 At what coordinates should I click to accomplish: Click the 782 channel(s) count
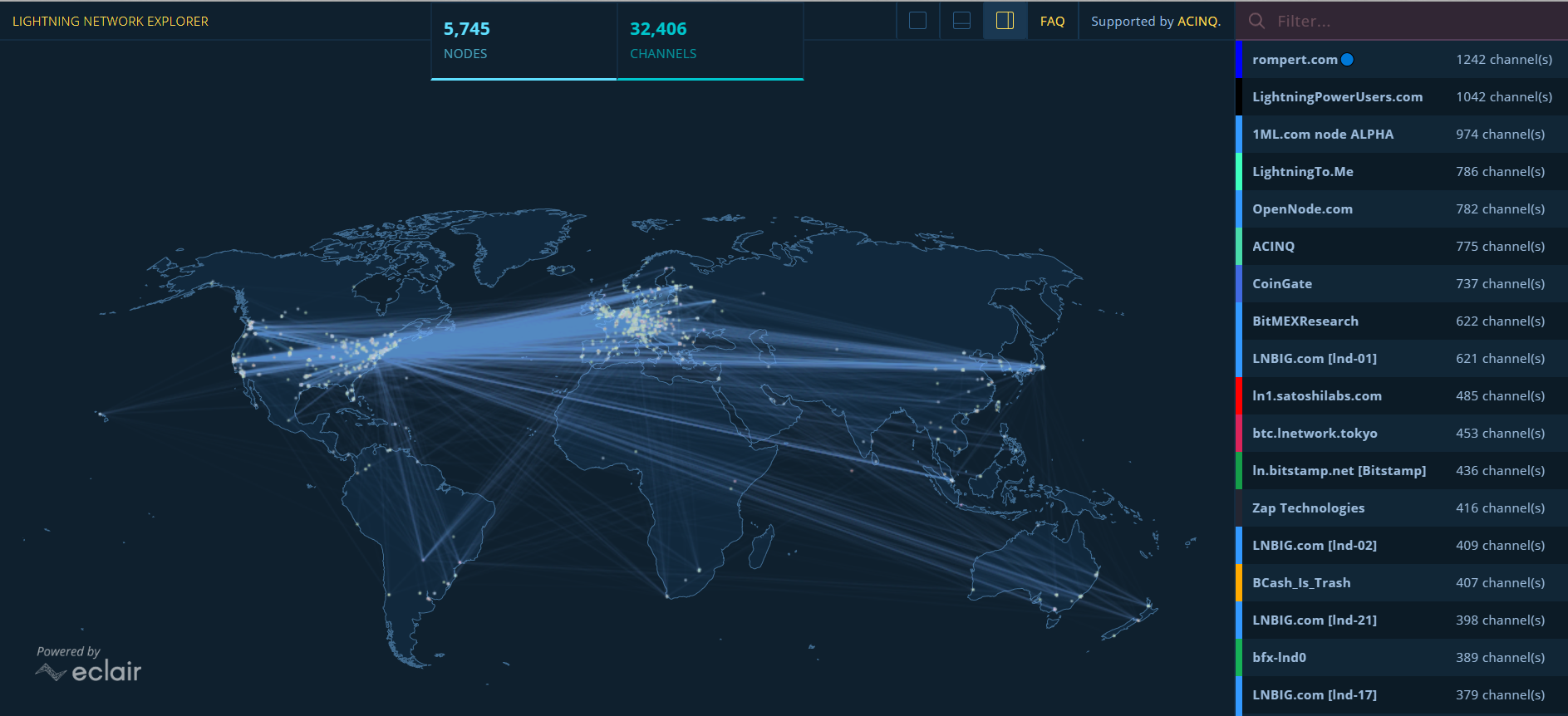(x=1500, y=208)
